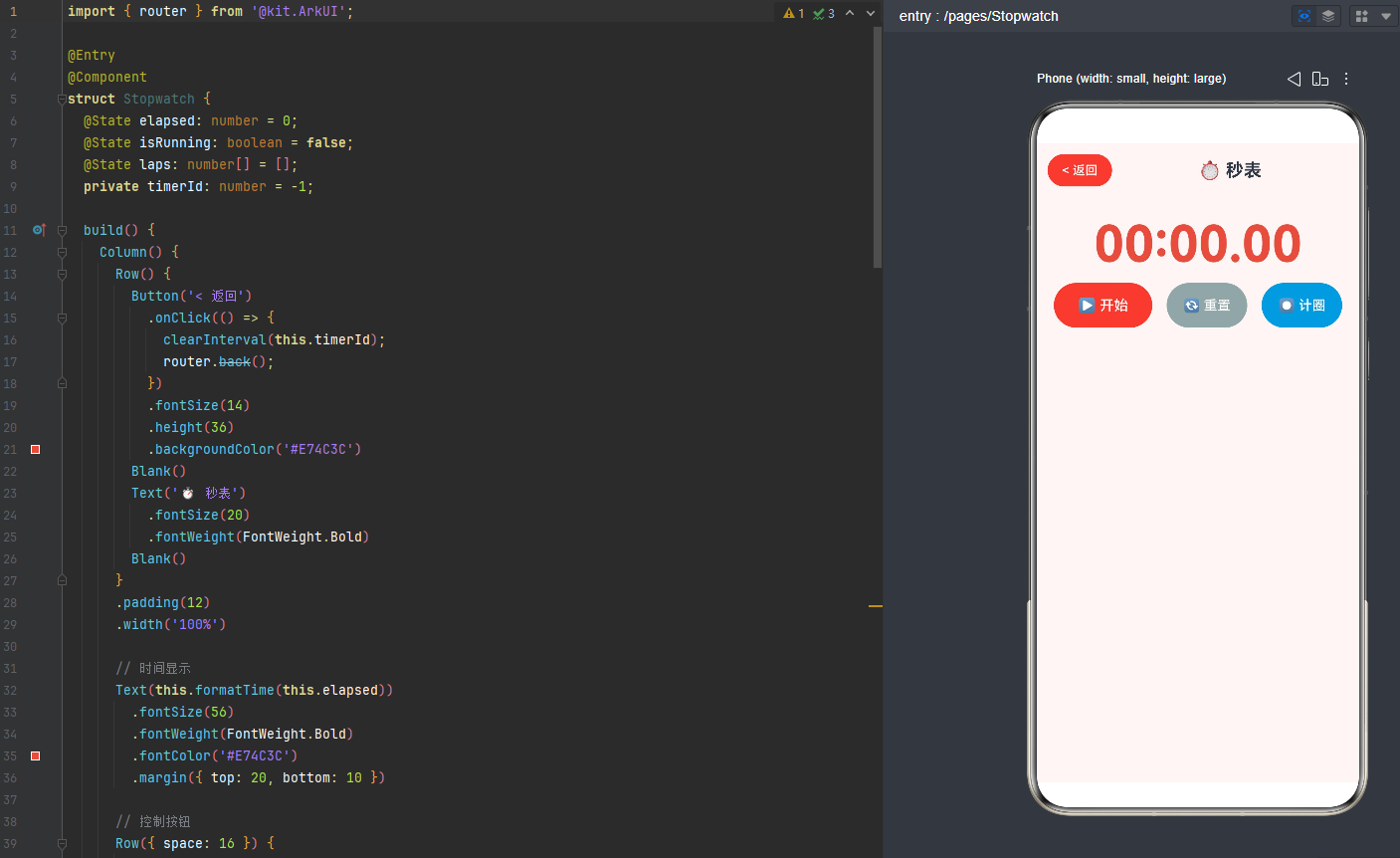Click the Phone (width: small, height: large) label
The width and height of the screenshot is (1400, 858).
pyautogui.click(x=1131, y=79)
